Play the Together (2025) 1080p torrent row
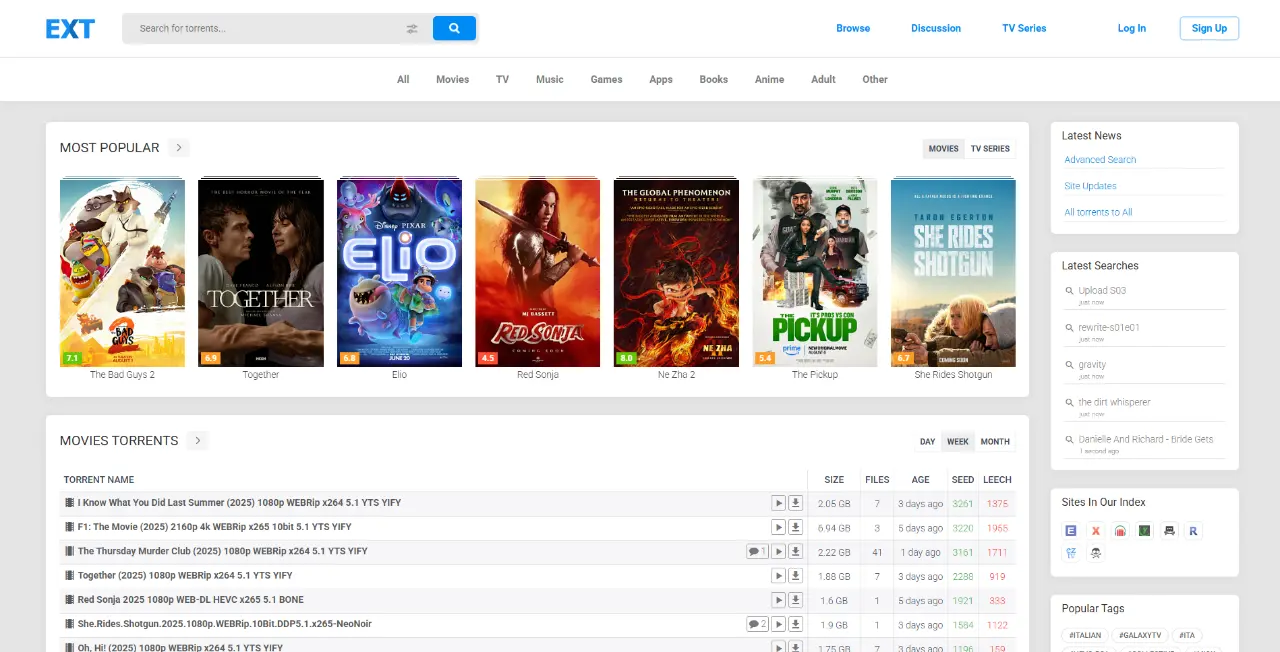The width and height of the screenshot is (1280, 652). coord(778,576)
